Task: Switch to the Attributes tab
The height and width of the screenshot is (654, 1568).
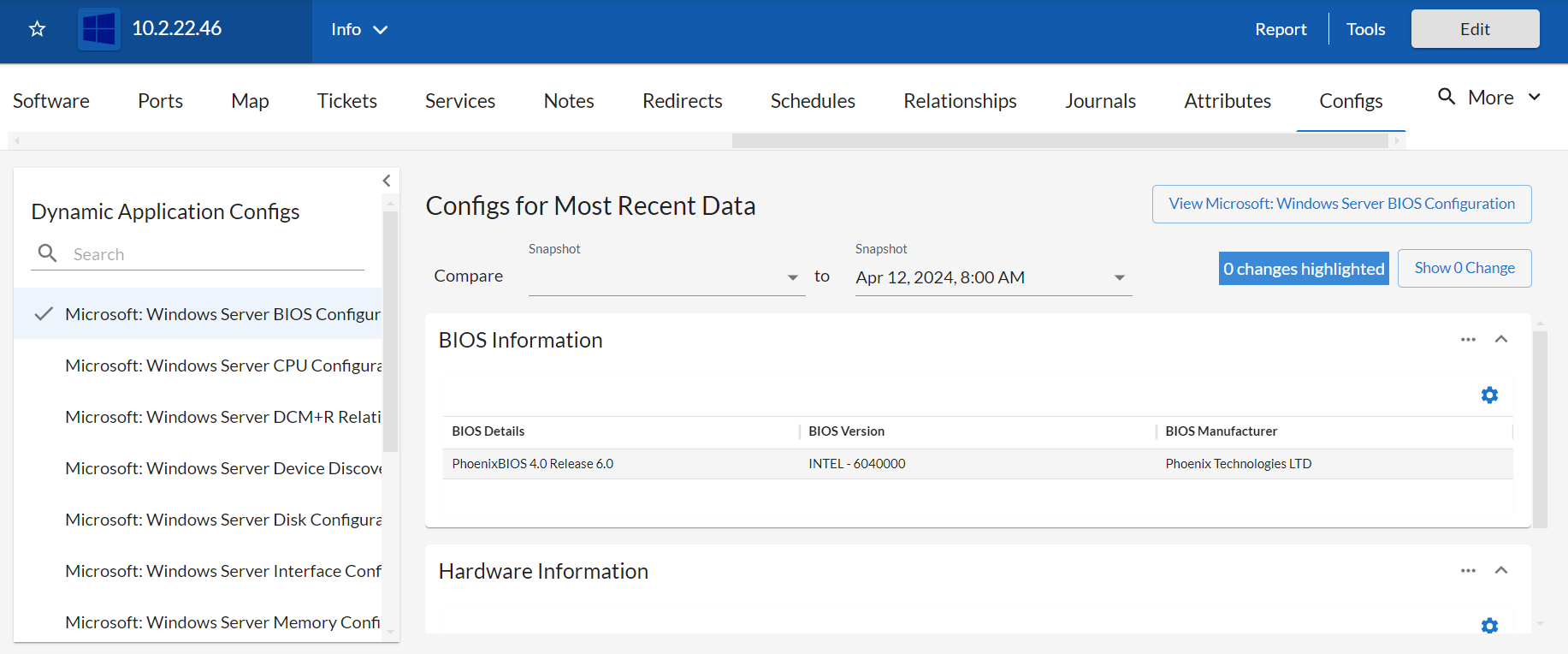Action: tap(1227, 101)
